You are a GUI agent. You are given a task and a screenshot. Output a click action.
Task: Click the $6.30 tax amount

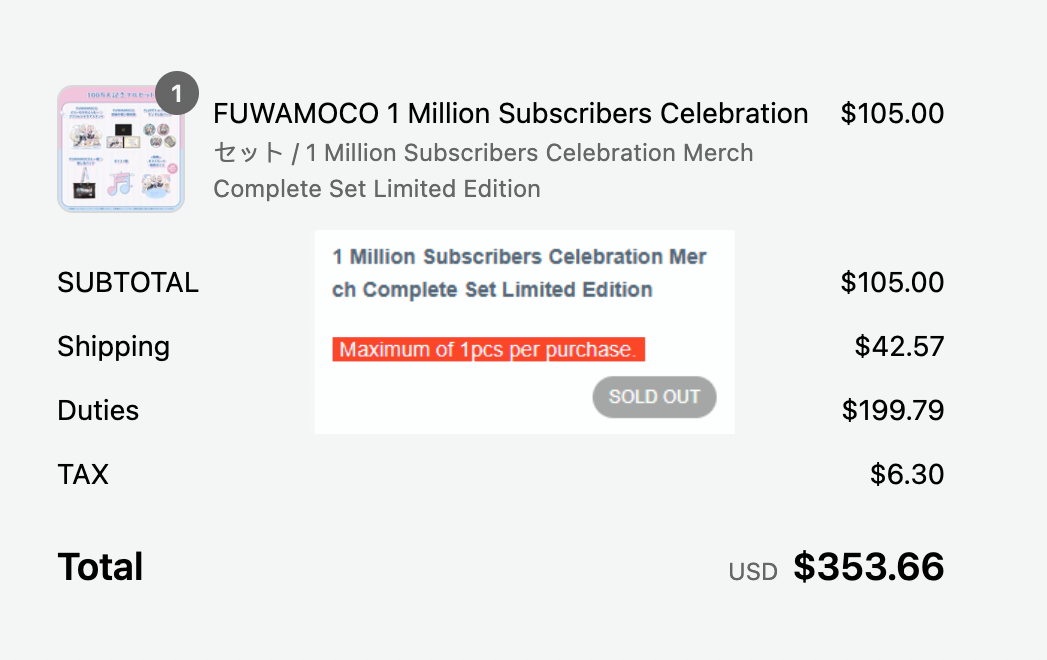click(x=906, y=474)
